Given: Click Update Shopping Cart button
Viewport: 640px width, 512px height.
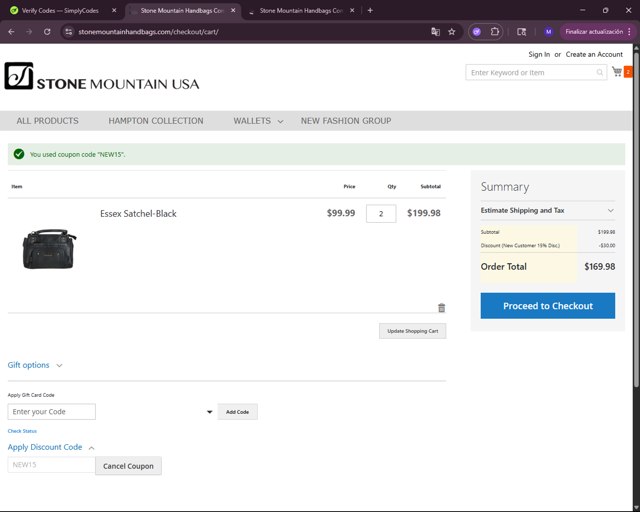Looking at the screenshot, I should click(x=413, y=331).
